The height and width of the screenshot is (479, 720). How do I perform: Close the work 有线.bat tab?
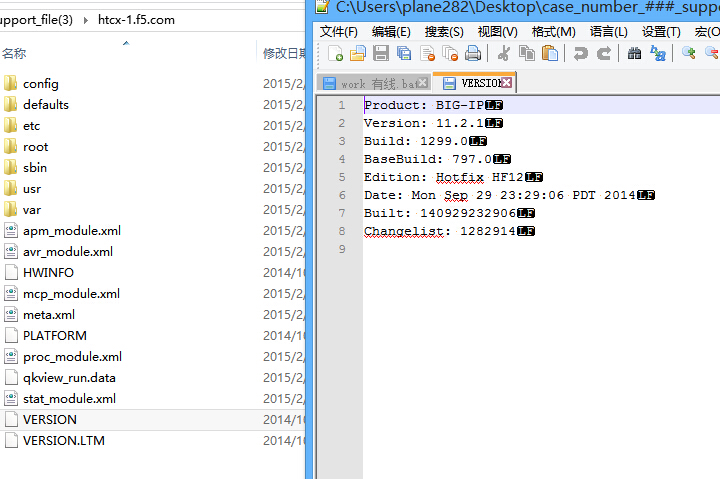pos(422,83)
